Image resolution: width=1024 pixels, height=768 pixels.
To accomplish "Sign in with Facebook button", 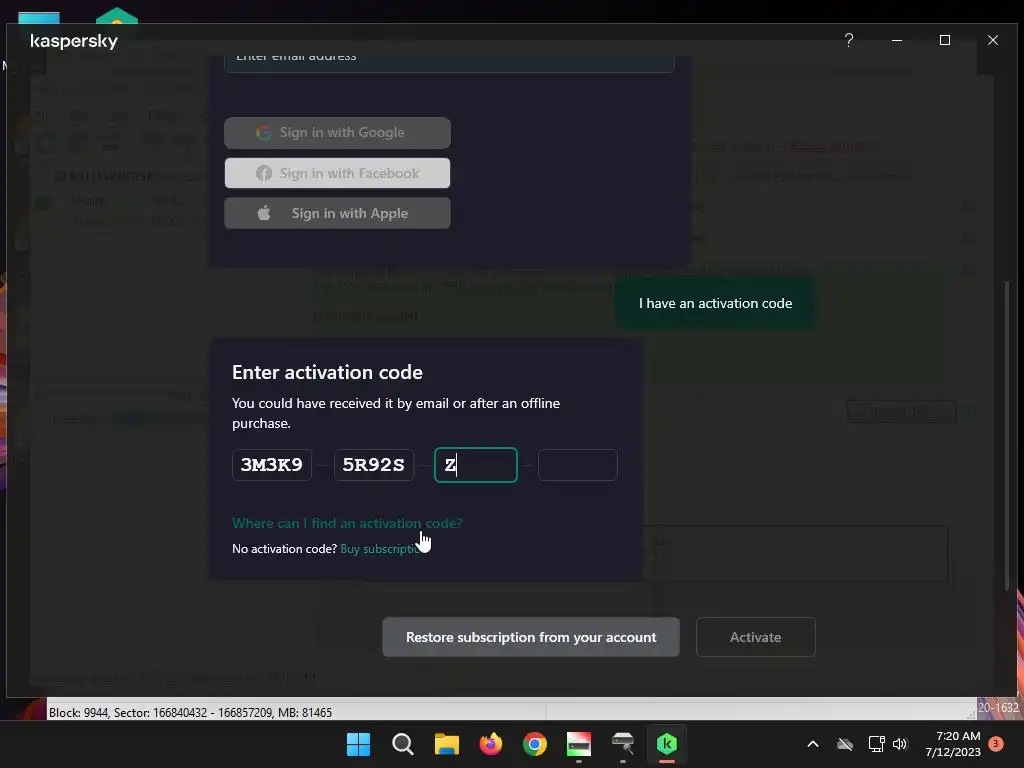I will point(337,173).
